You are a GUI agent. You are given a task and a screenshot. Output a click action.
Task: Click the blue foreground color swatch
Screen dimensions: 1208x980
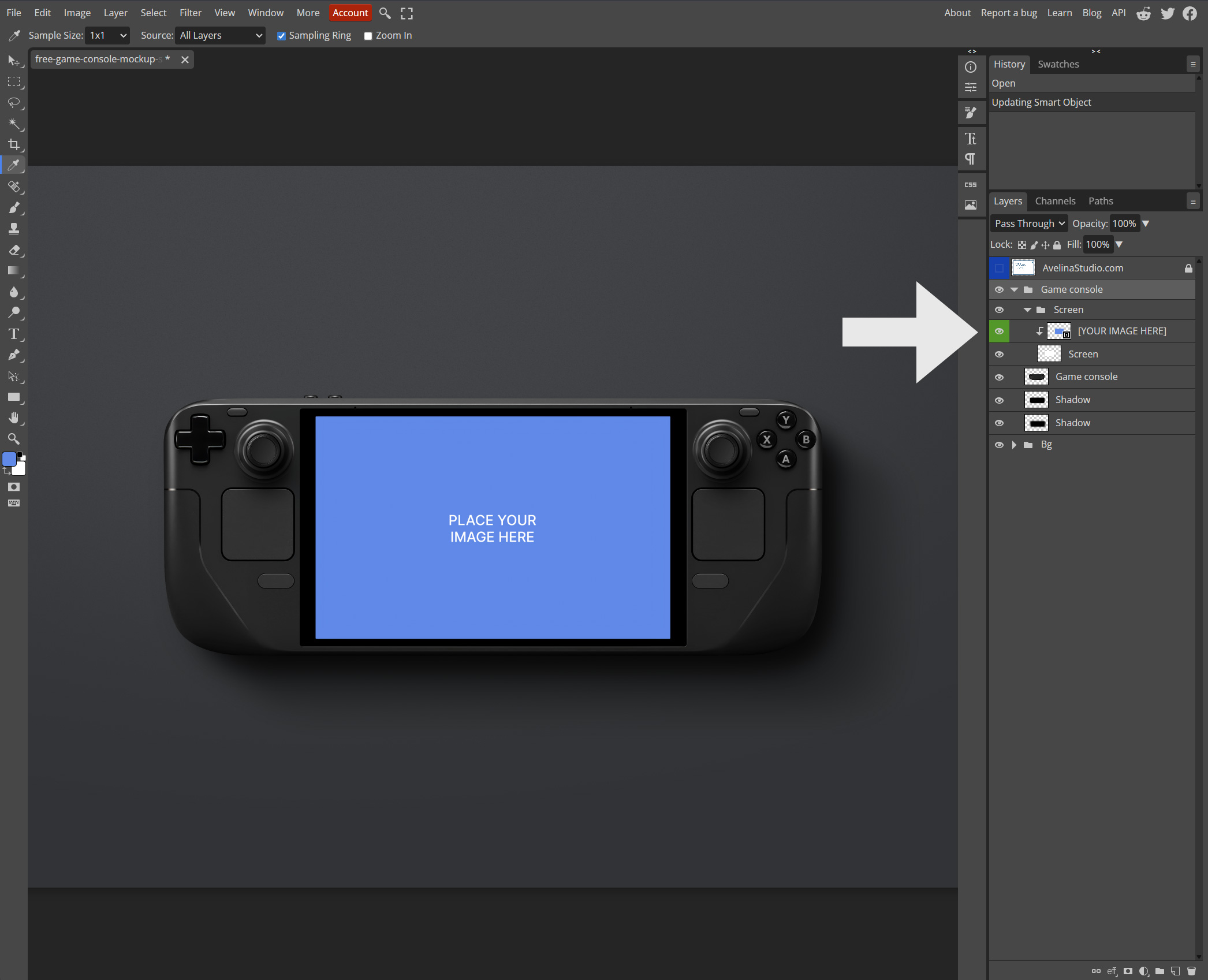9,459
